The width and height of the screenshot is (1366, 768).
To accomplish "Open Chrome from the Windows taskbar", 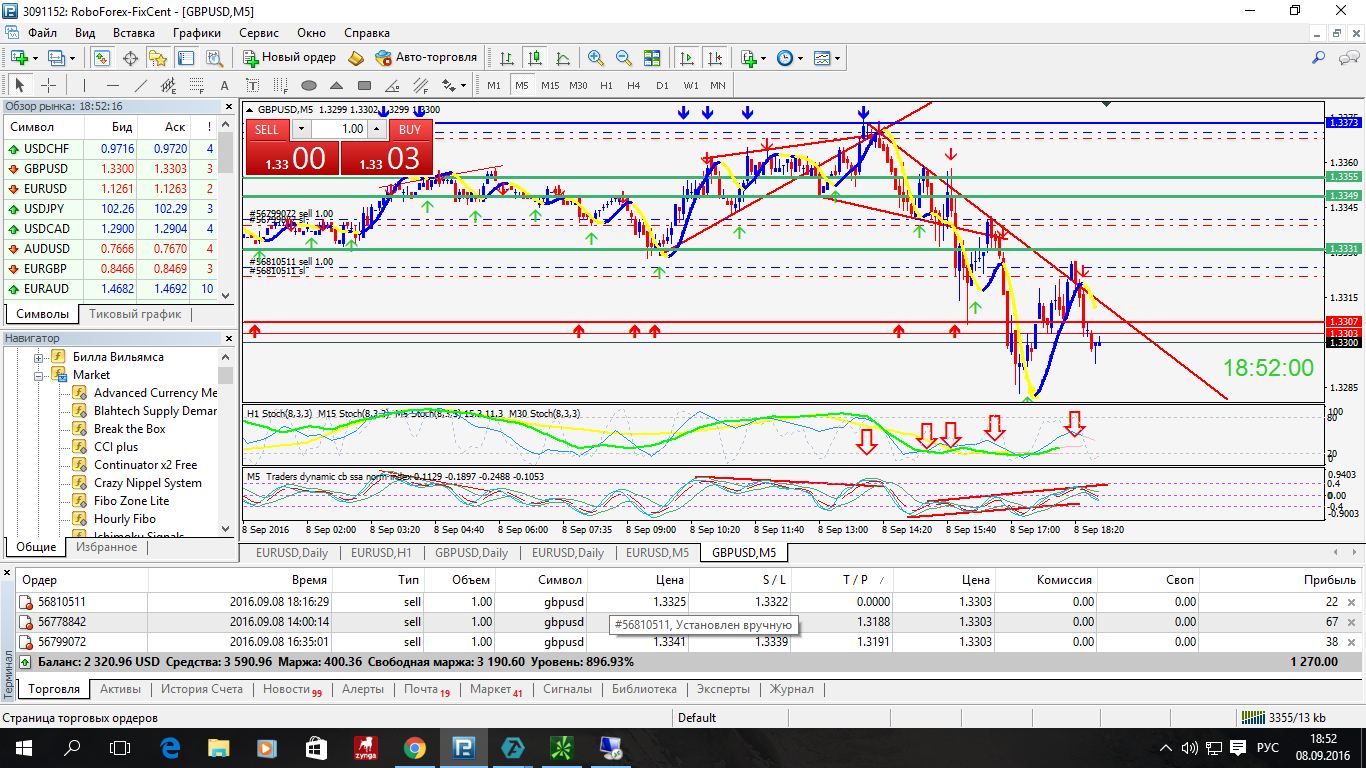I will [x=413, y=747].
